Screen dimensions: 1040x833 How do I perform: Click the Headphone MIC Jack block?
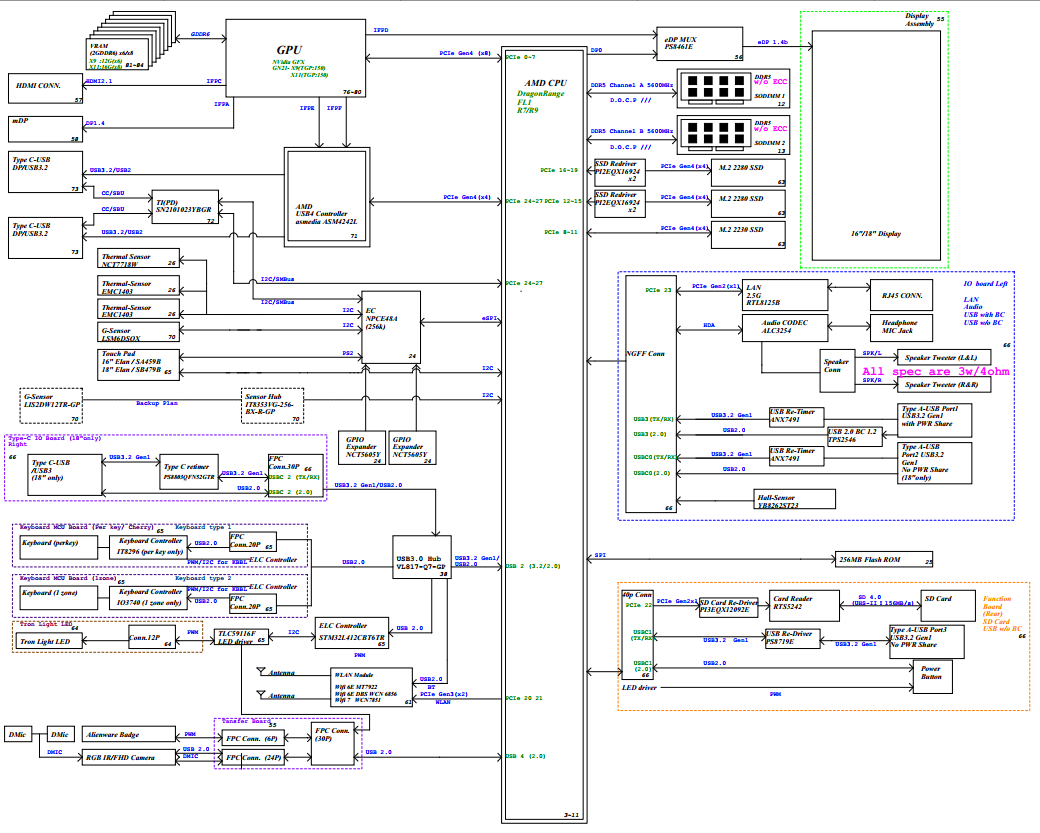[902, 328]
